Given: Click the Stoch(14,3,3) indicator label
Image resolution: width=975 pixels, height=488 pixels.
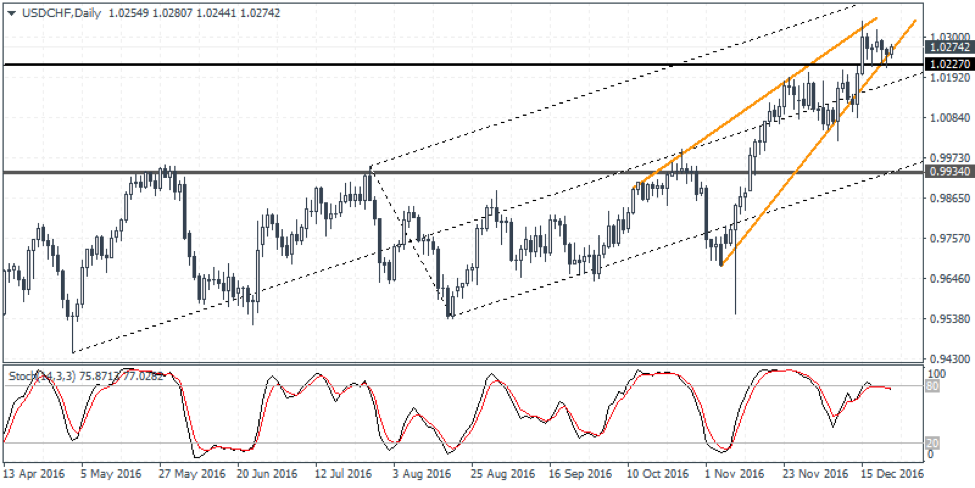Looking at the screenshot, I should [42, 375].
